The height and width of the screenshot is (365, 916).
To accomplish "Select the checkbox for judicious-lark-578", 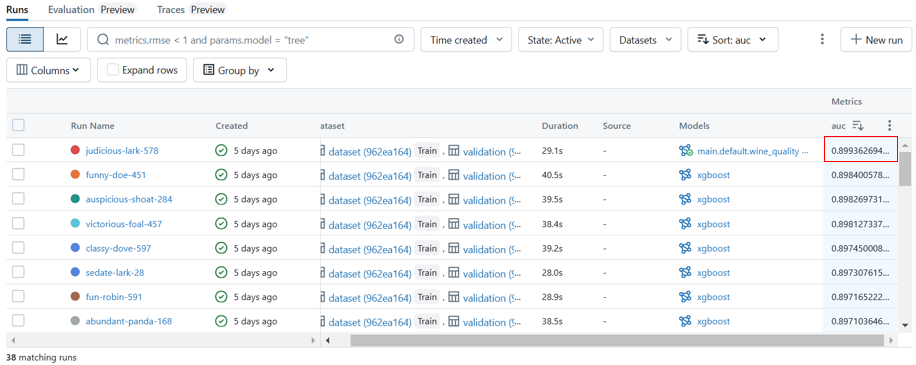I will click(x=18, y=150).
